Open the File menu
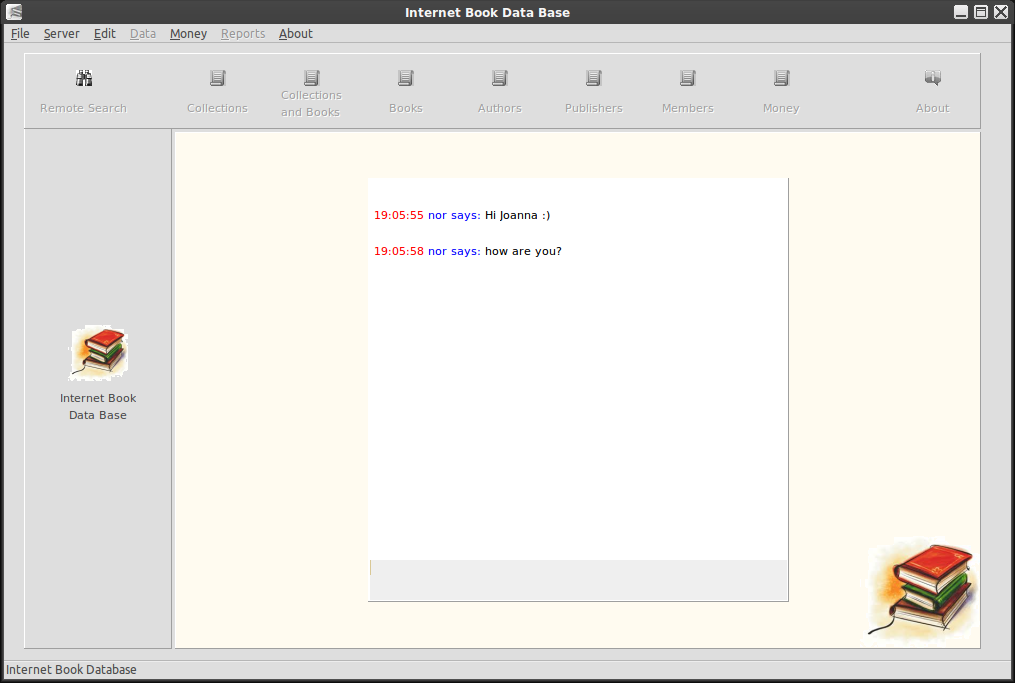 coord(20,34)
